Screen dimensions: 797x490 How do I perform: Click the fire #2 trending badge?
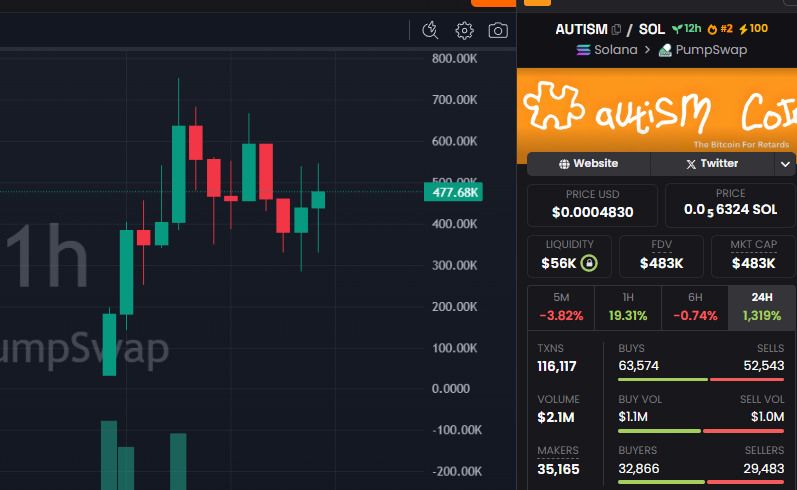pyautogui.click(x=720, y=29)
